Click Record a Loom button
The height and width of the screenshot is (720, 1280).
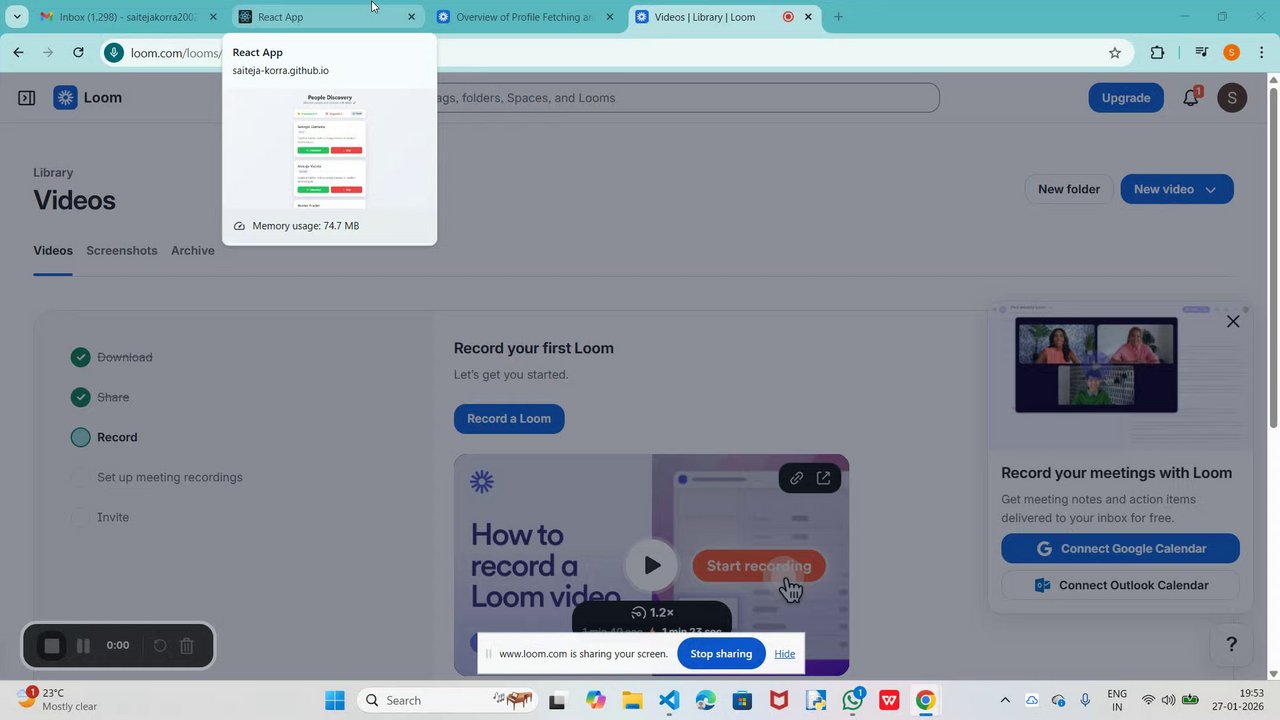coord(509,418)
